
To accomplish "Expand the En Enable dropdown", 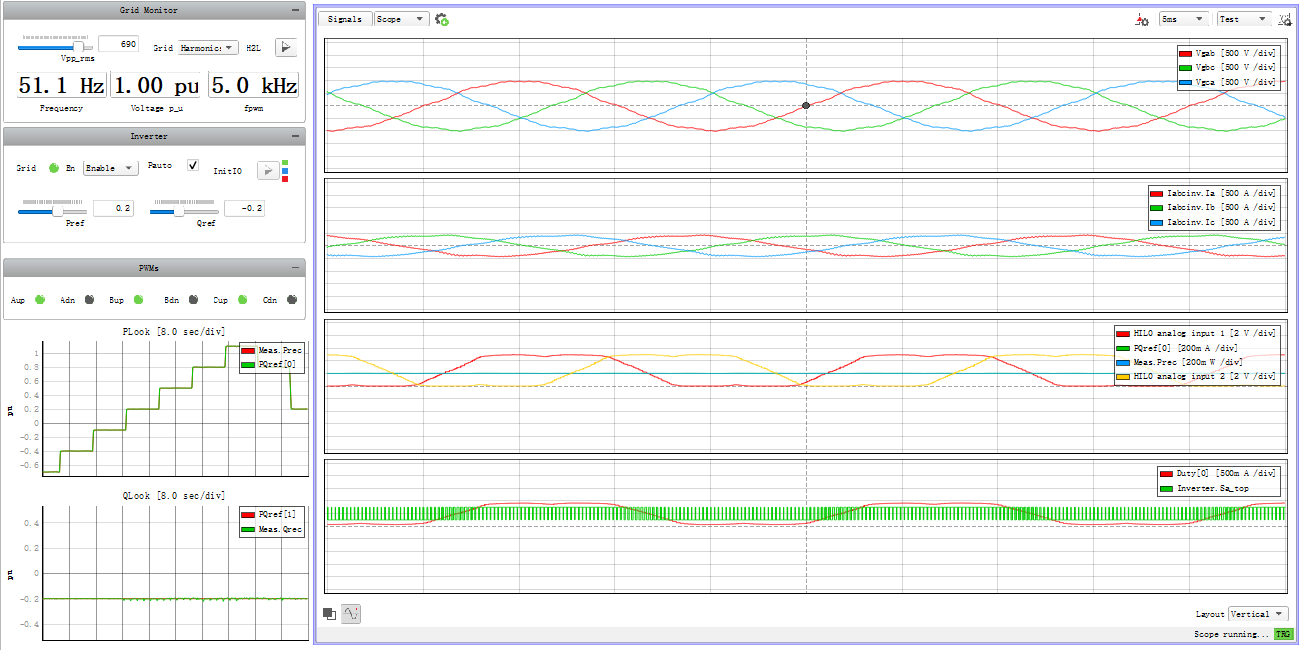I will (111, 168).
